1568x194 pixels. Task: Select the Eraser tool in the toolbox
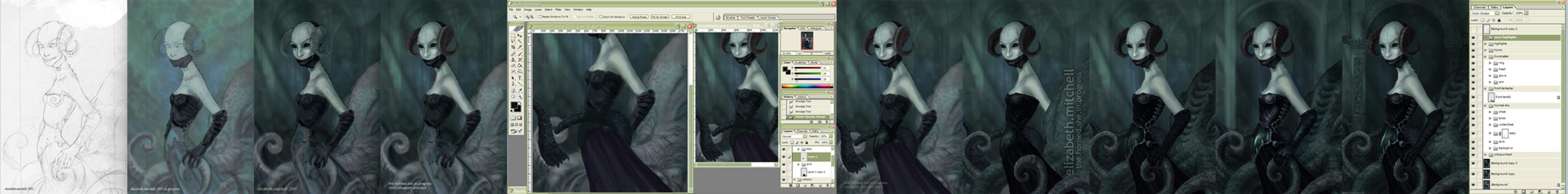[513, 65]
